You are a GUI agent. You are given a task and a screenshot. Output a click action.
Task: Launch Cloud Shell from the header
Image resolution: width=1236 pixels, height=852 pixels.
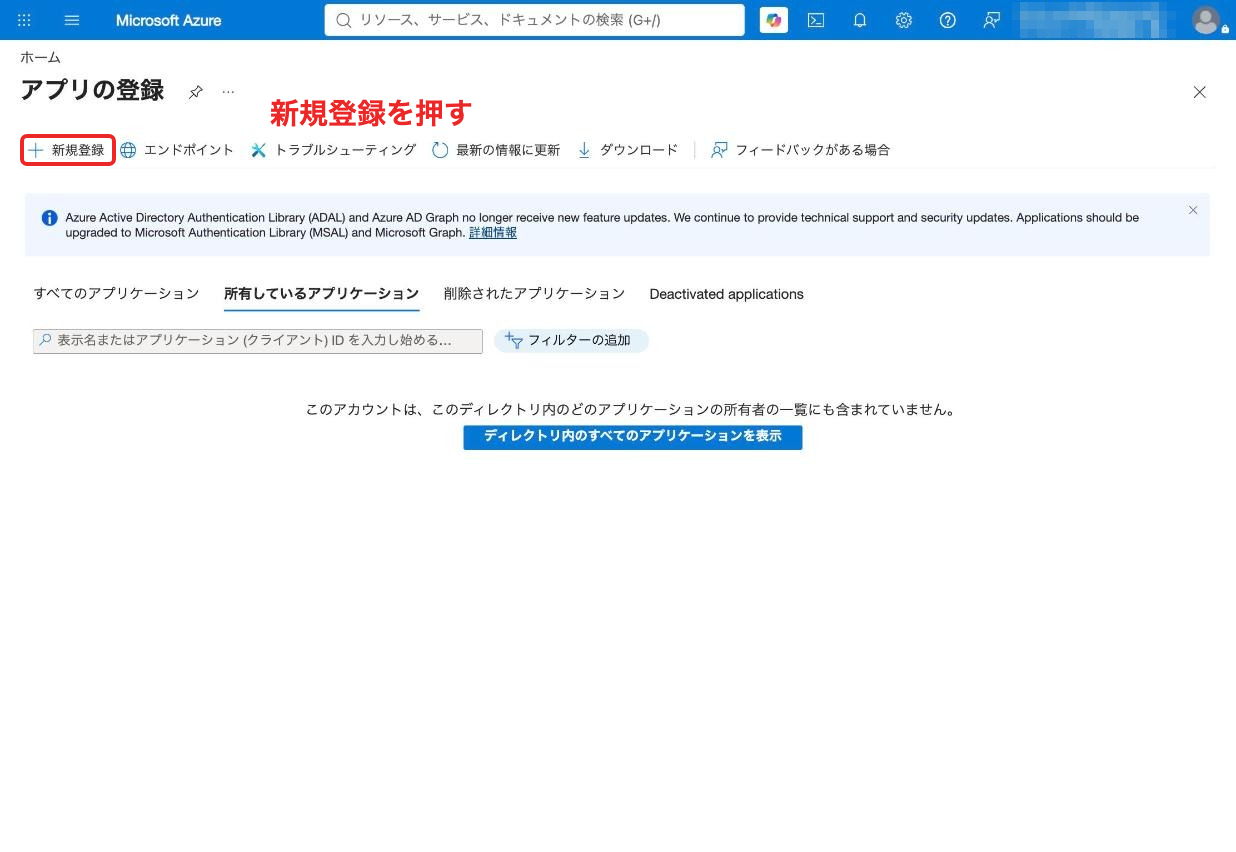[x=816, y=20]
